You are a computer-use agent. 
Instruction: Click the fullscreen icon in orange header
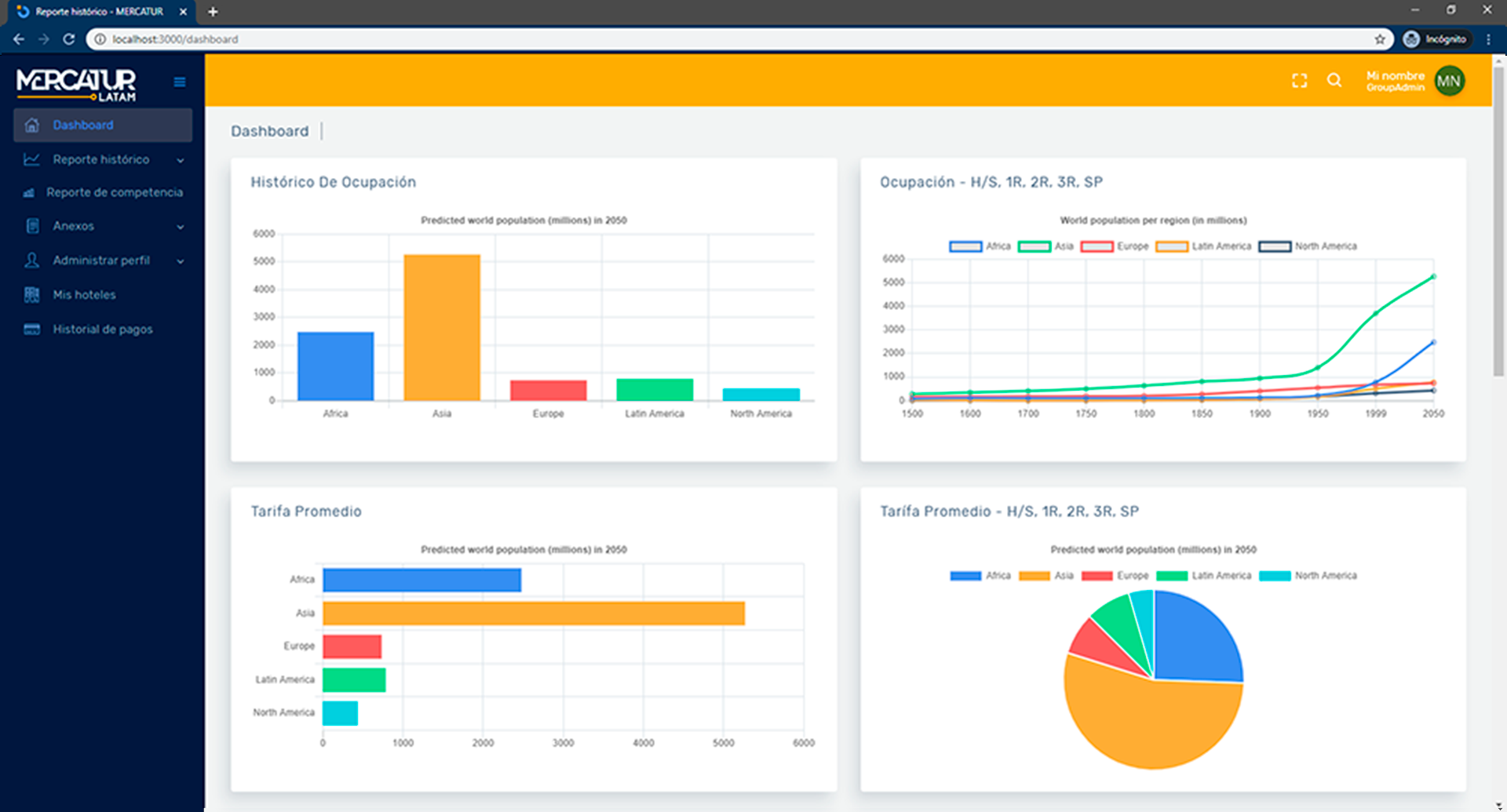coord(1299,81)
